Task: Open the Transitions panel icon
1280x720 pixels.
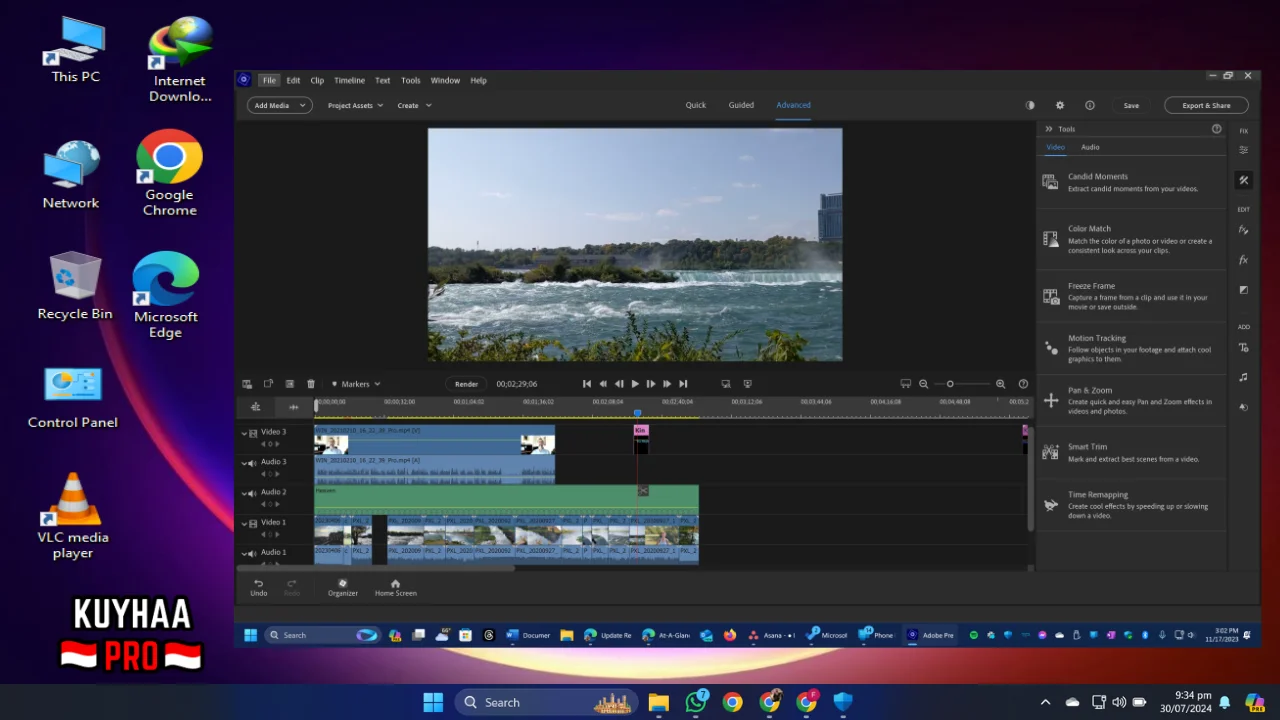Action: pos(1243,290)
